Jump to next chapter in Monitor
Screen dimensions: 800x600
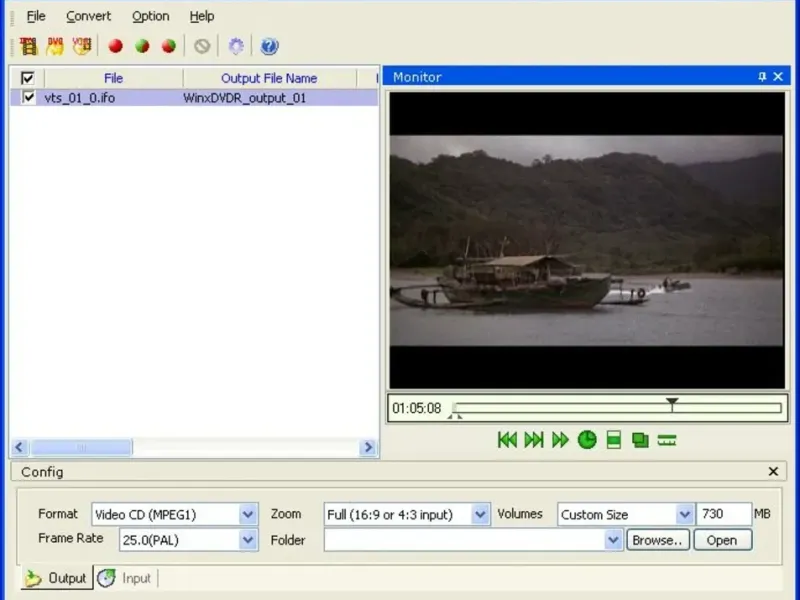[534, 440]
